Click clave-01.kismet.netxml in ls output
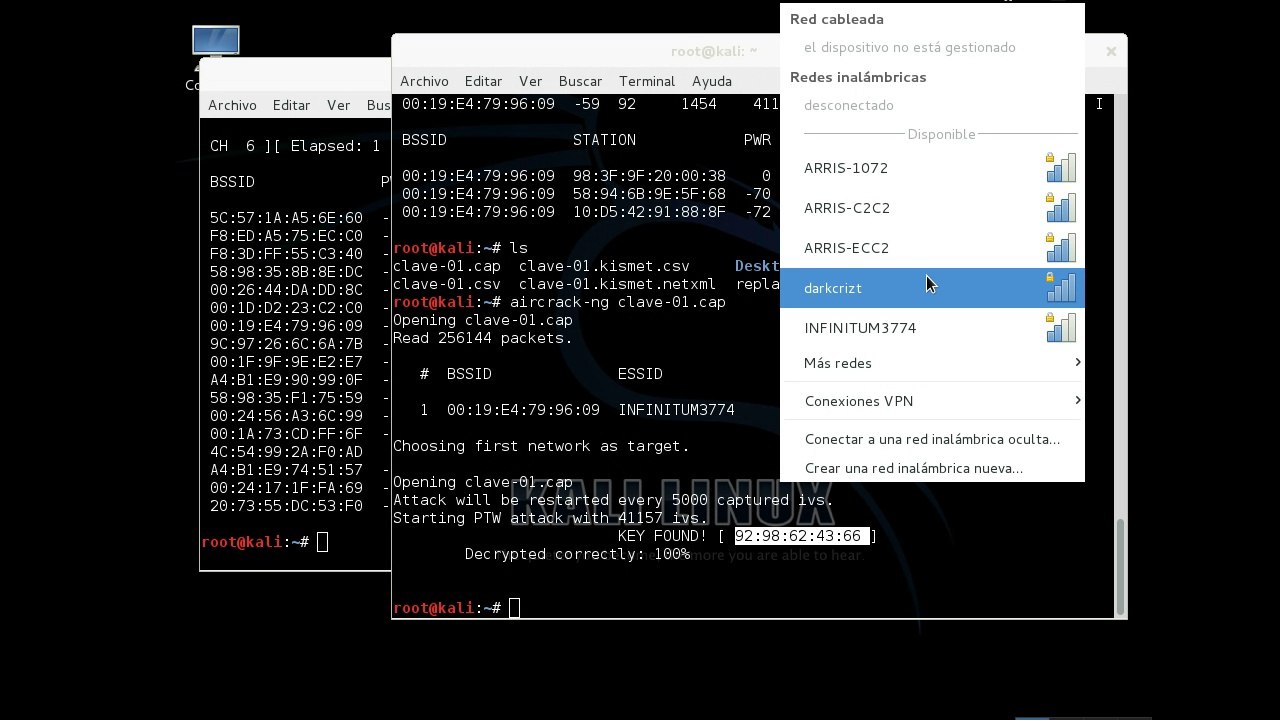 click(617, 284)
